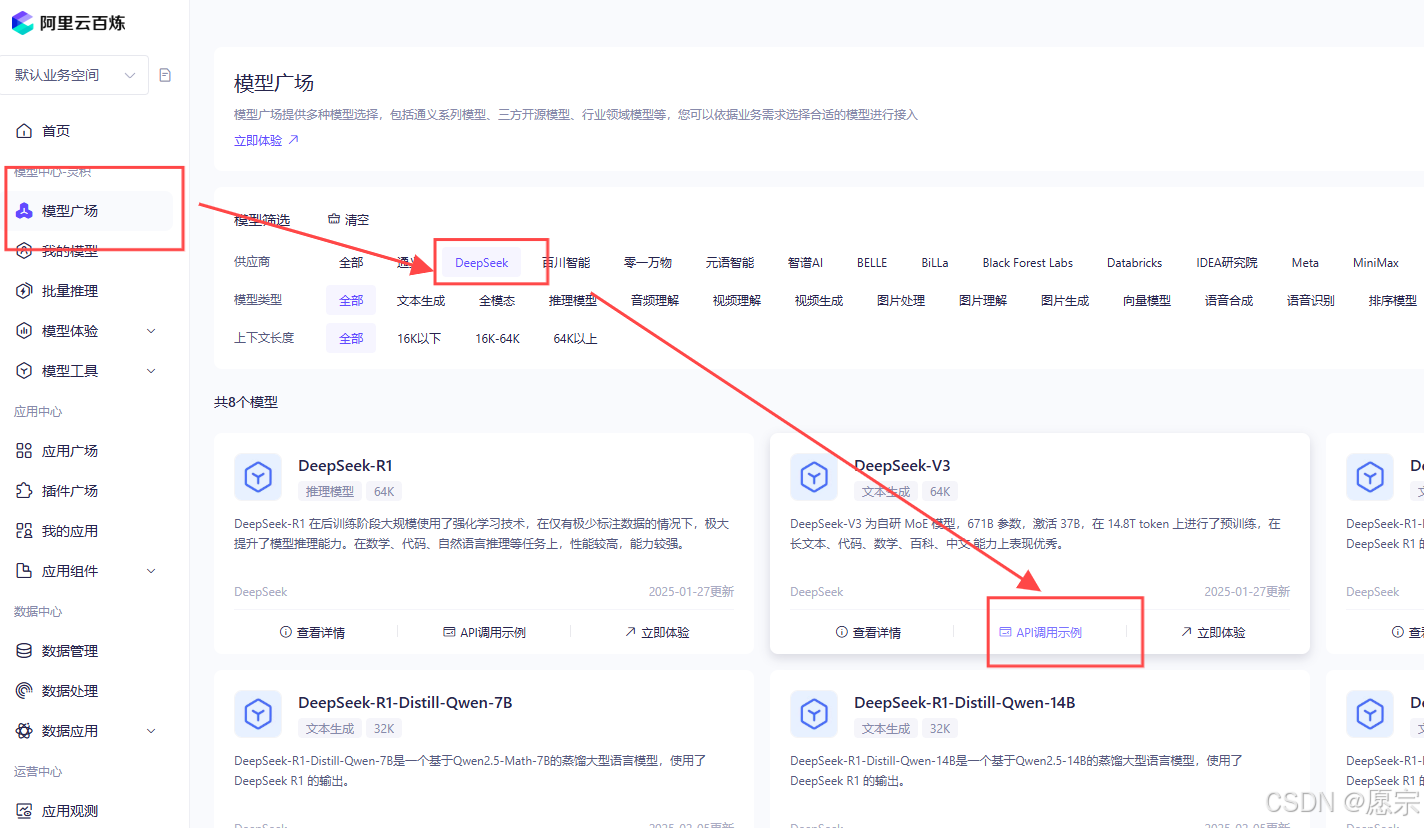
Task: Click 查看详情 on the DeepSeek-R1 card
Action: 312,632
